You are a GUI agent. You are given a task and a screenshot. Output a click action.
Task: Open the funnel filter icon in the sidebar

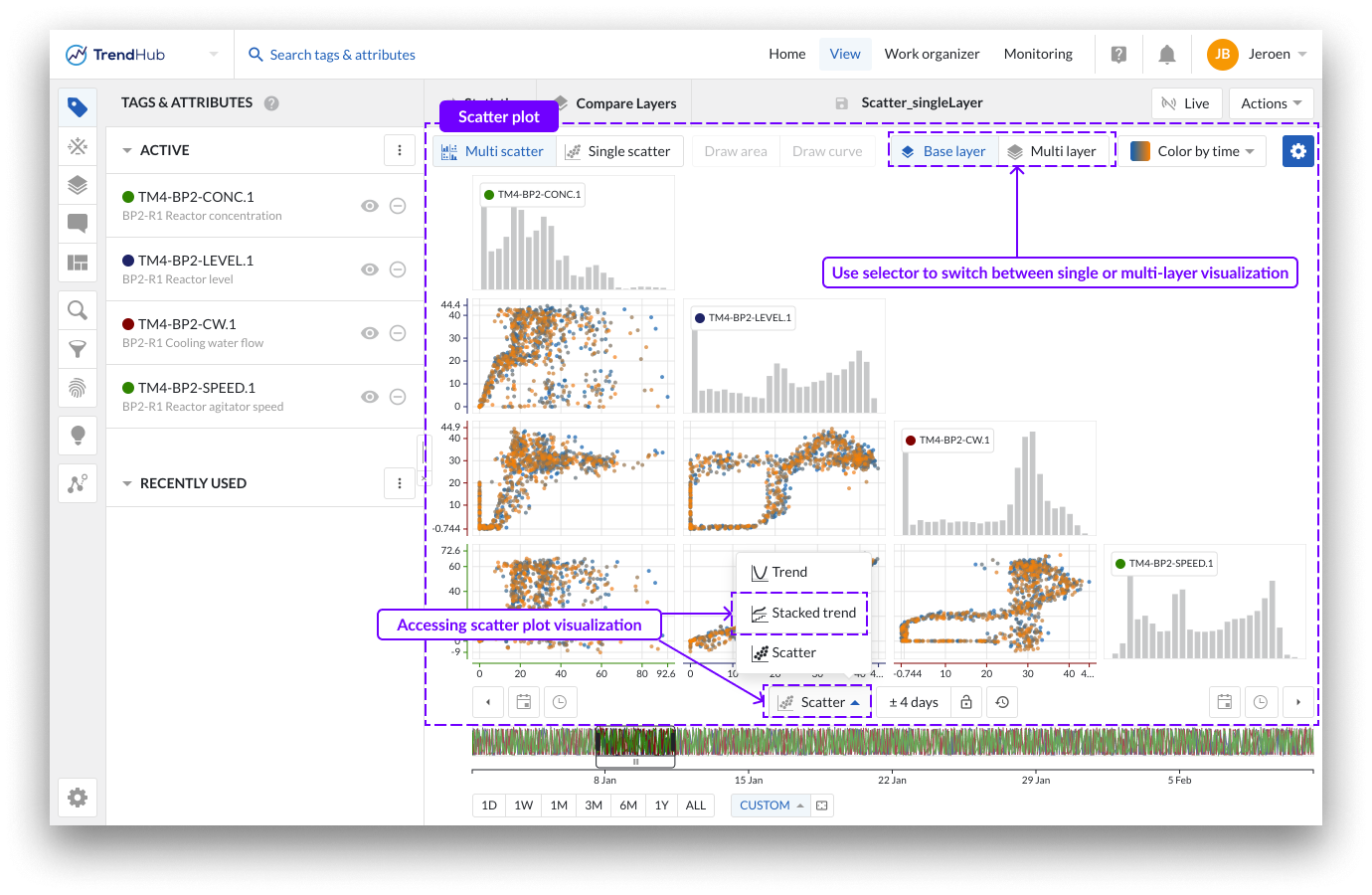click(78, 349)
